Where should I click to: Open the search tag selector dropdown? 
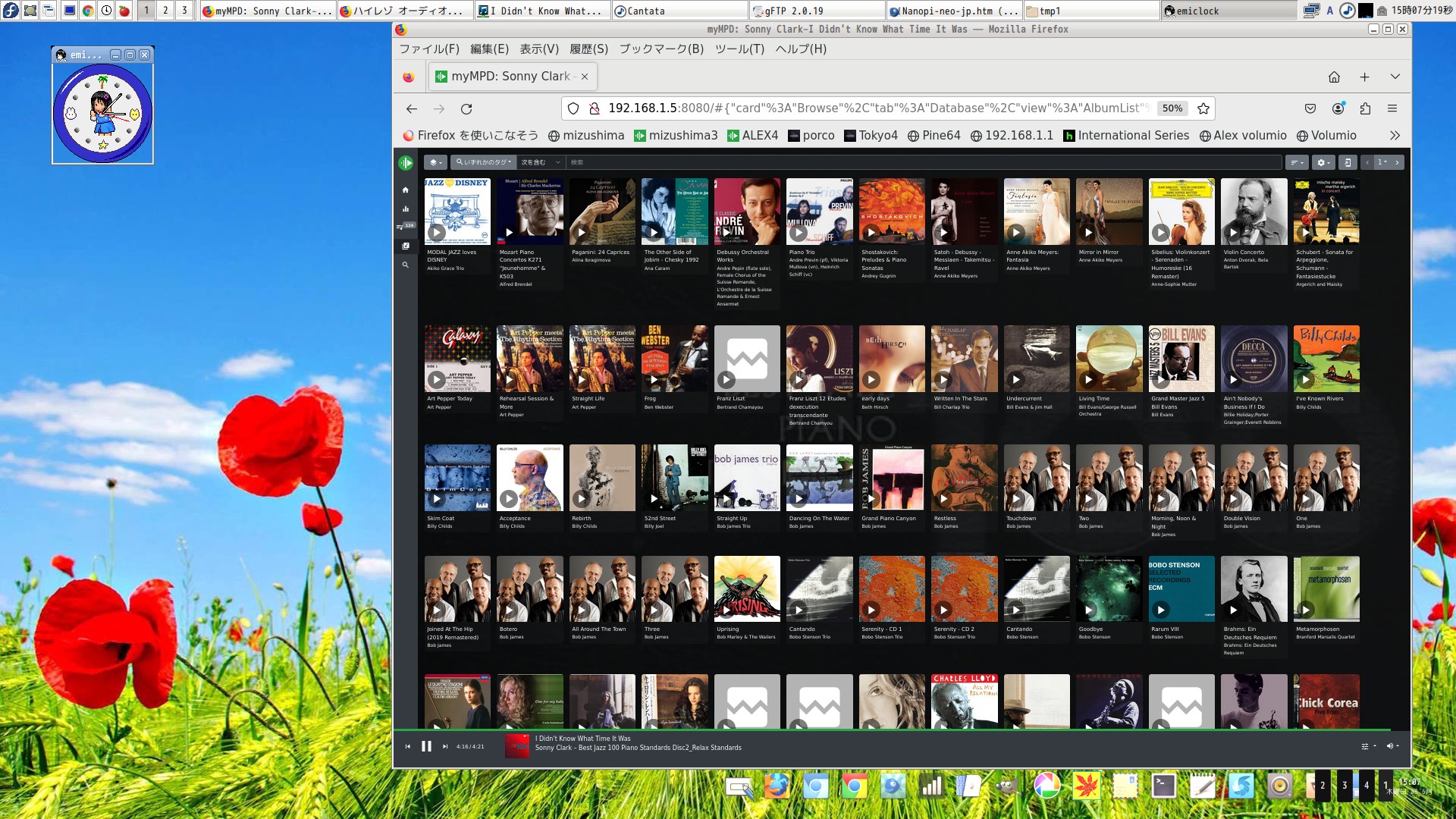point(484,162)
